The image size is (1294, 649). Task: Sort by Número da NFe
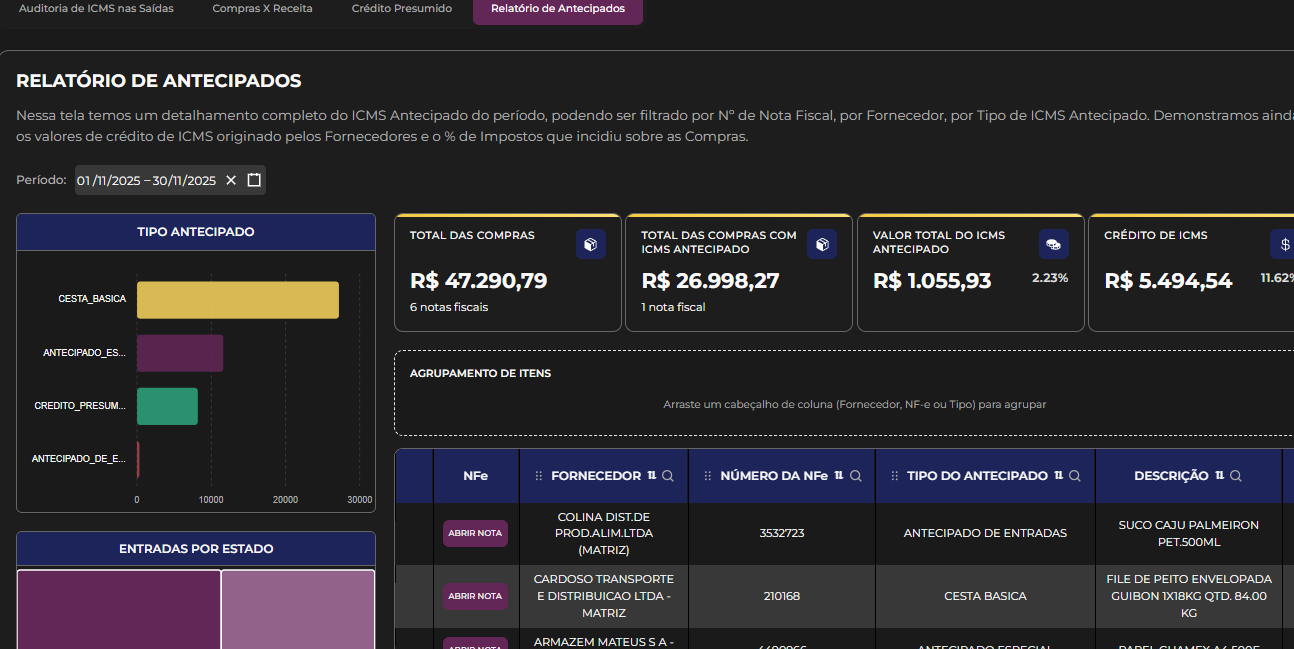click(x=839, y=476)
